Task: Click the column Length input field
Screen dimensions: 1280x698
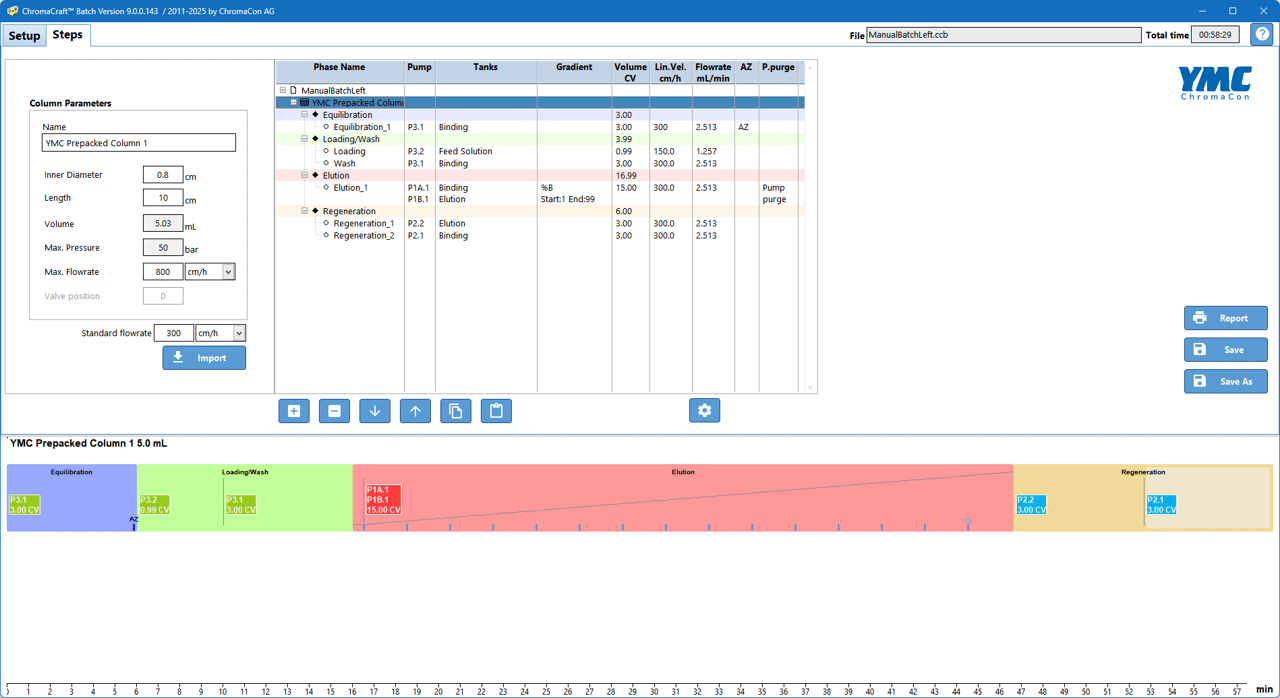Action: pyautogui.click(x=163, y=199)
